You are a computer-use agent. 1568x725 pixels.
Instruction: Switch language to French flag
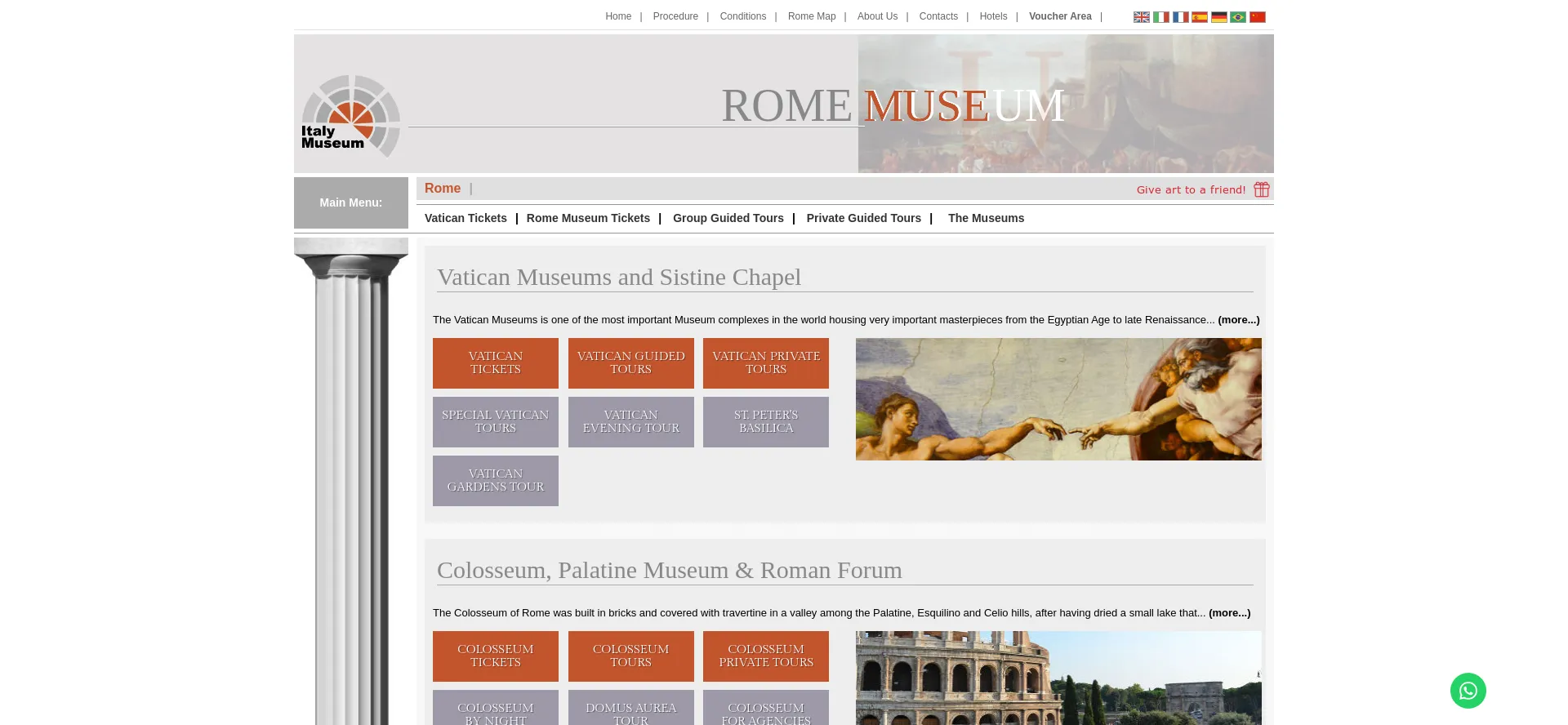click(1180, 17)
